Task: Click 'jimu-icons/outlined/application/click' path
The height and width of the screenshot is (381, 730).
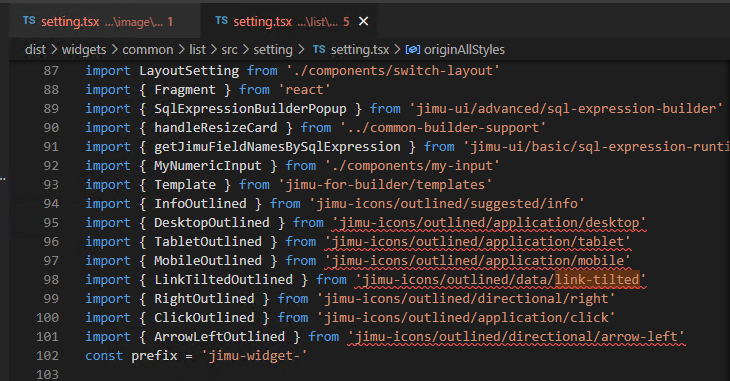Action: (466, 318)
